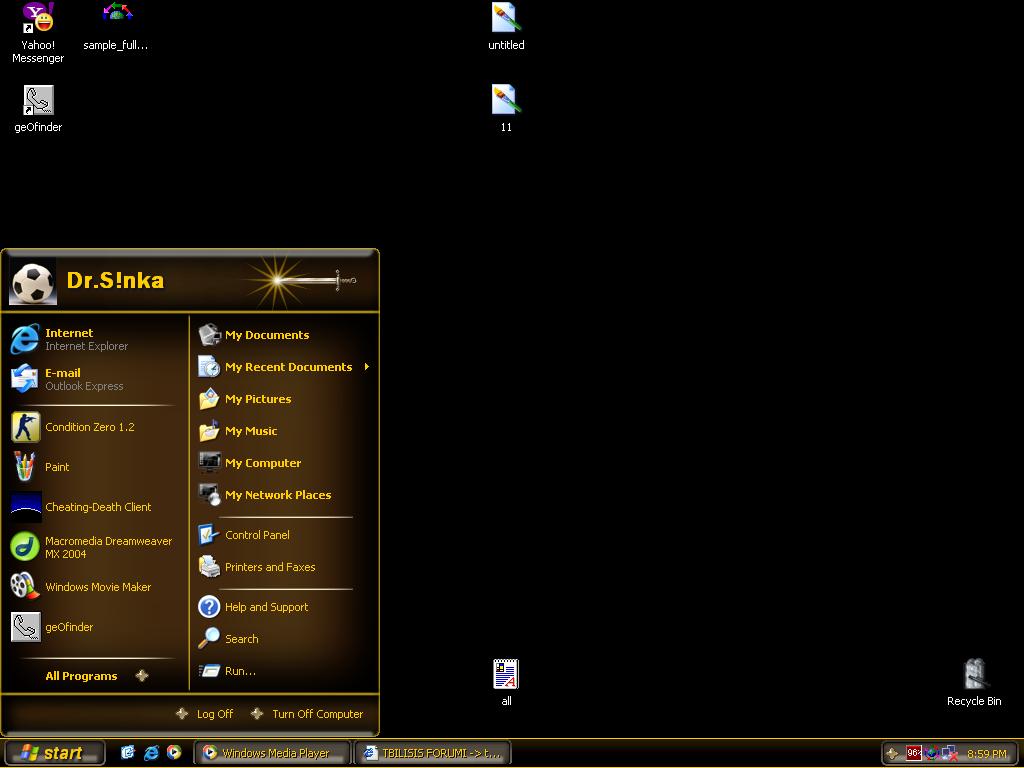Click the red 96% tray icon
Image resolution: width=1024 pixels, height=768 pixels.
[913, 753]
